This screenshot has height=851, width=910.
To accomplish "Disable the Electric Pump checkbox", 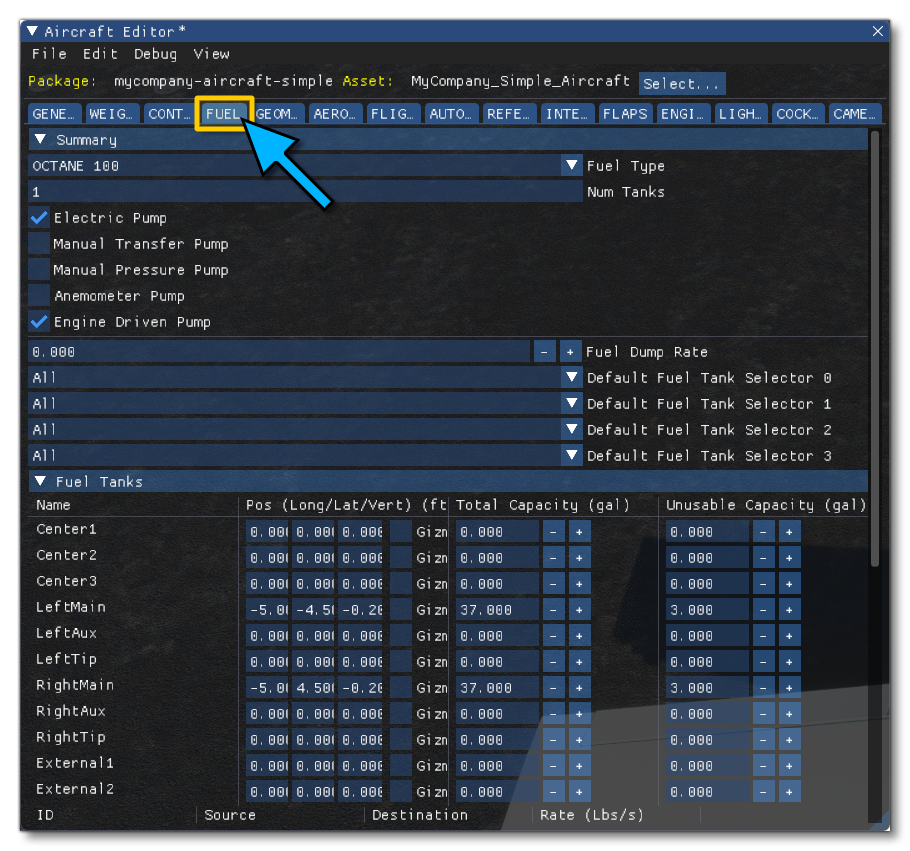I will pos(40,218).
